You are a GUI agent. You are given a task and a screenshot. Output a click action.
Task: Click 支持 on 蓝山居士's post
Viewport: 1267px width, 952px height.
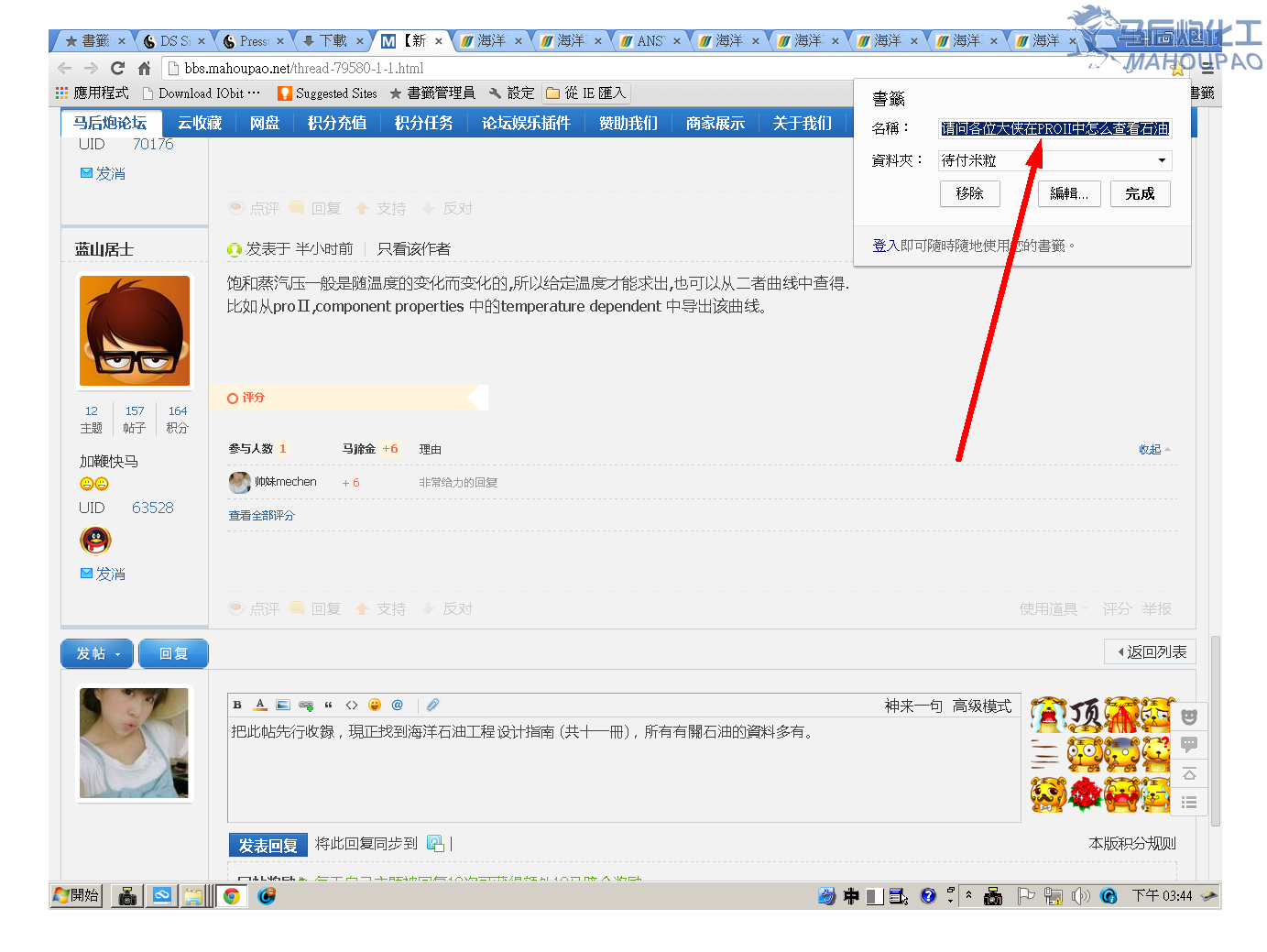click(381, 609)
